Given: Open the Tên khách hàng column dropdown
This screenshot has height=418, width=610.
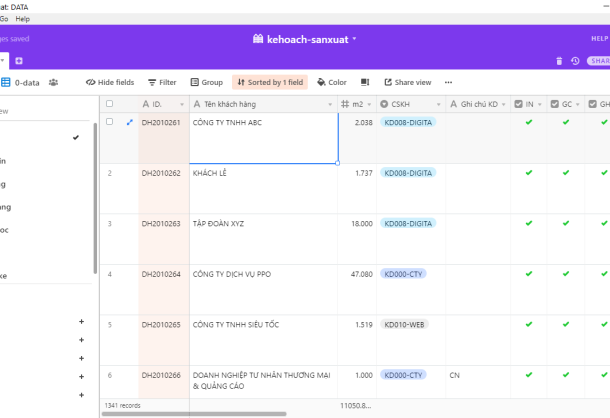Looking at the screenshot, I should (x=330, y=104).
